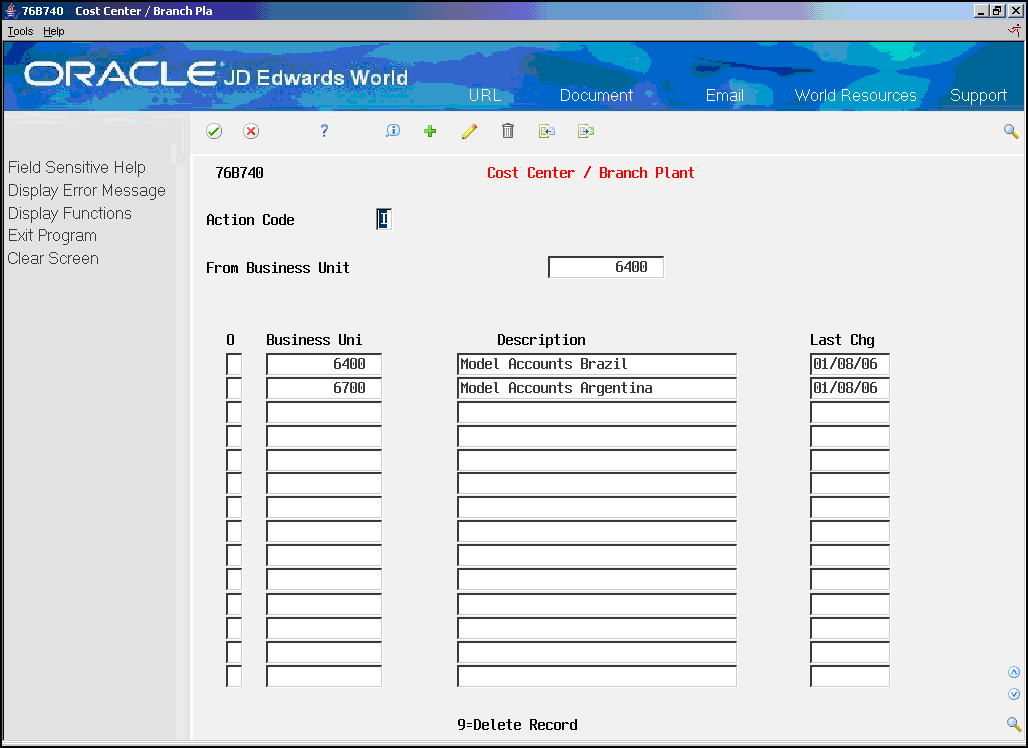
Task: Click the From Business Unit field
Action: (x=606, y=267)
